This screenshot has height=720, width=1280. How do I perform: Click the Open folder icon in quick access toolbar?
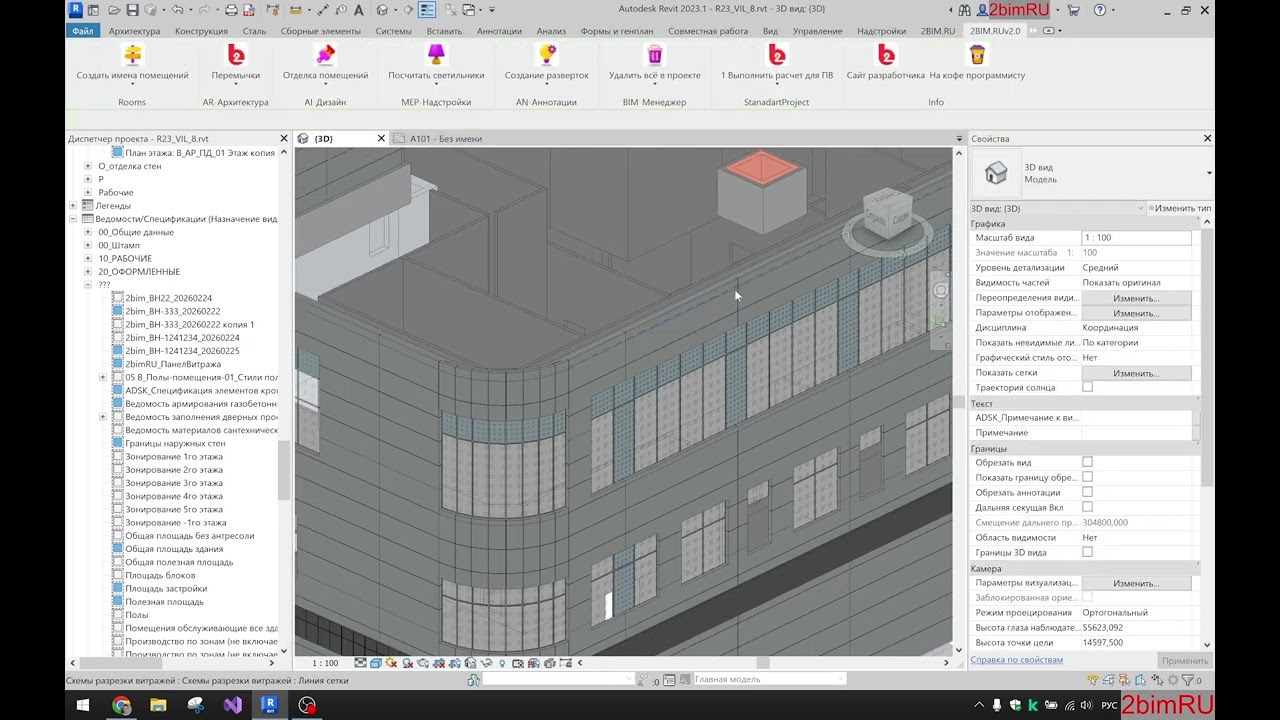click(113, 10)
